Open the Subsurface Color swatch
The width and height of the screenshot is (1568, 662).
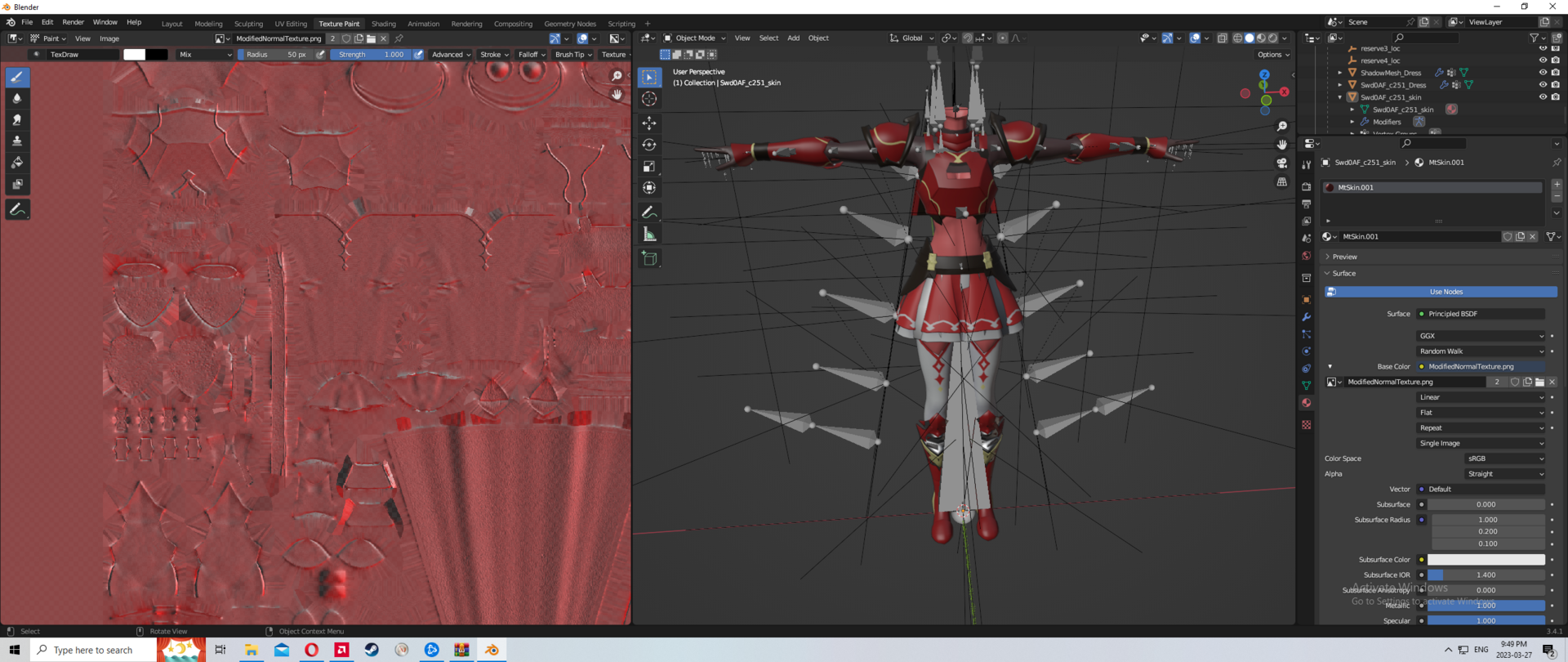click(x=1486, y=560)
